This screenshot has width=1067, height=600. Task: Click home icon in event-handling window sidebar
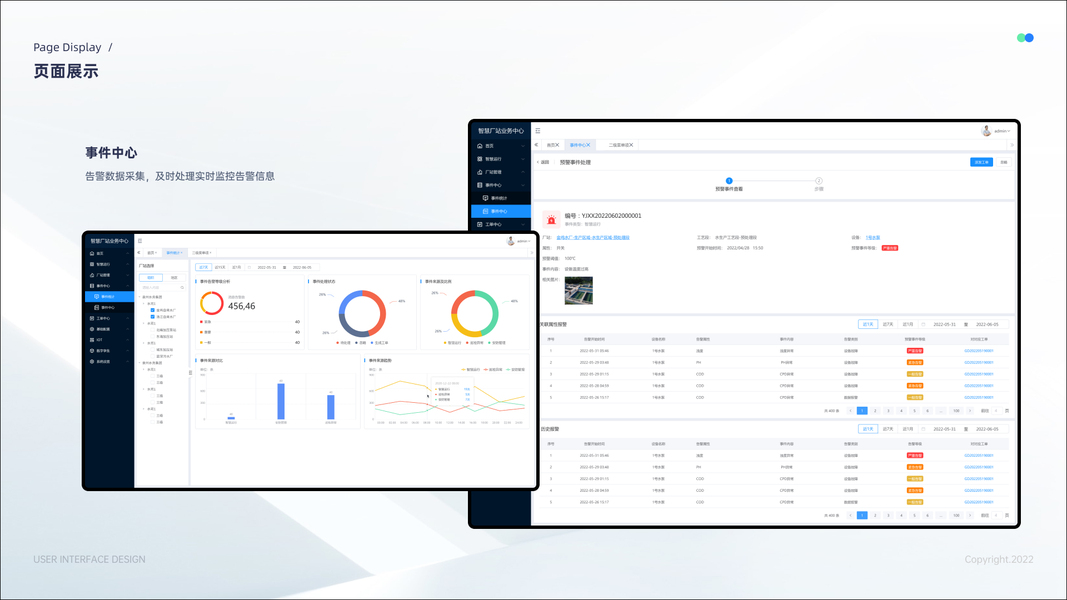[480, 146]
